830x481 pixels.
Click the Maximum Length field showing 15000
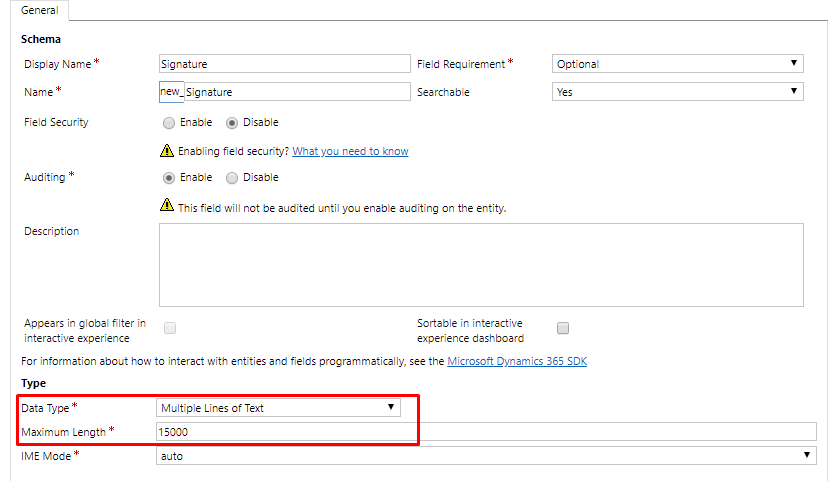tap(486, 432)
